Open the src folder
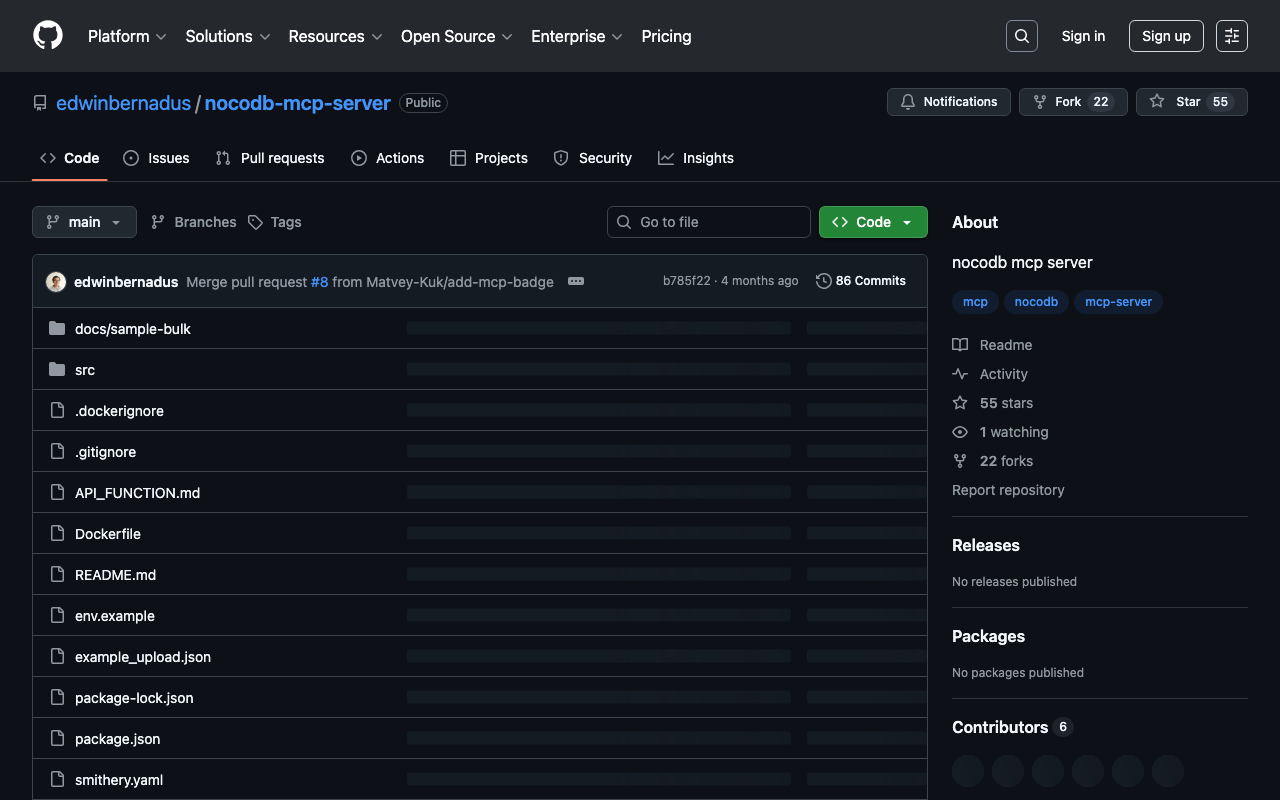1280x800 pixels. (85, 370)
